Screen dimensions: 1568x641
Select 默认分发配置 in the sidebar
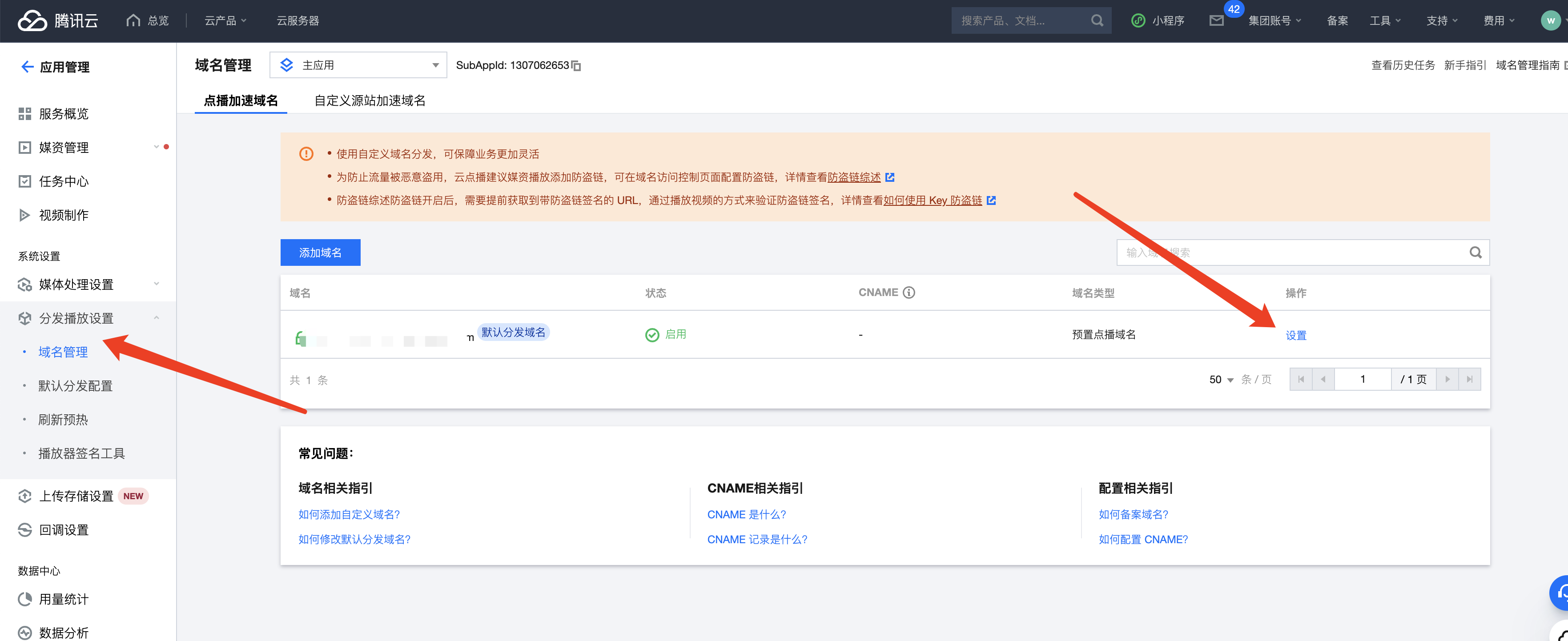tap(76, 386)
